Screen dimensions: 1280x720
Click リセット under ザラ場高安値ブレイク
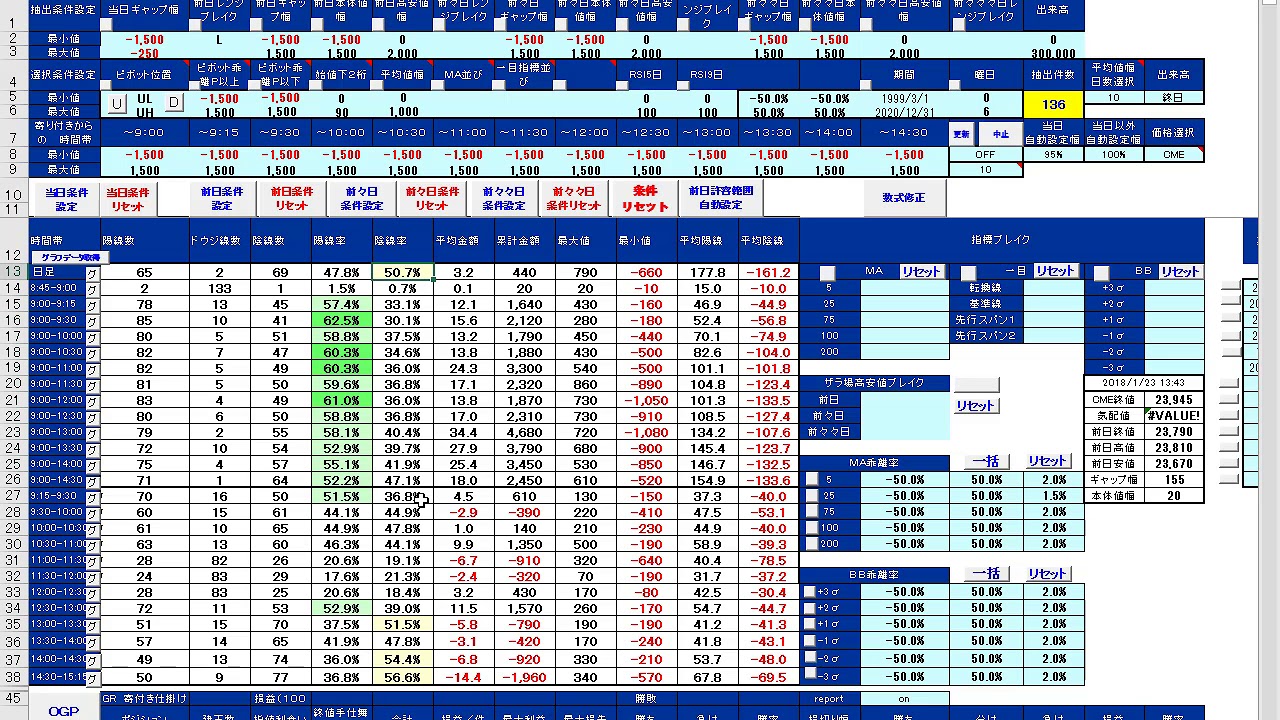tap(975, 406)
